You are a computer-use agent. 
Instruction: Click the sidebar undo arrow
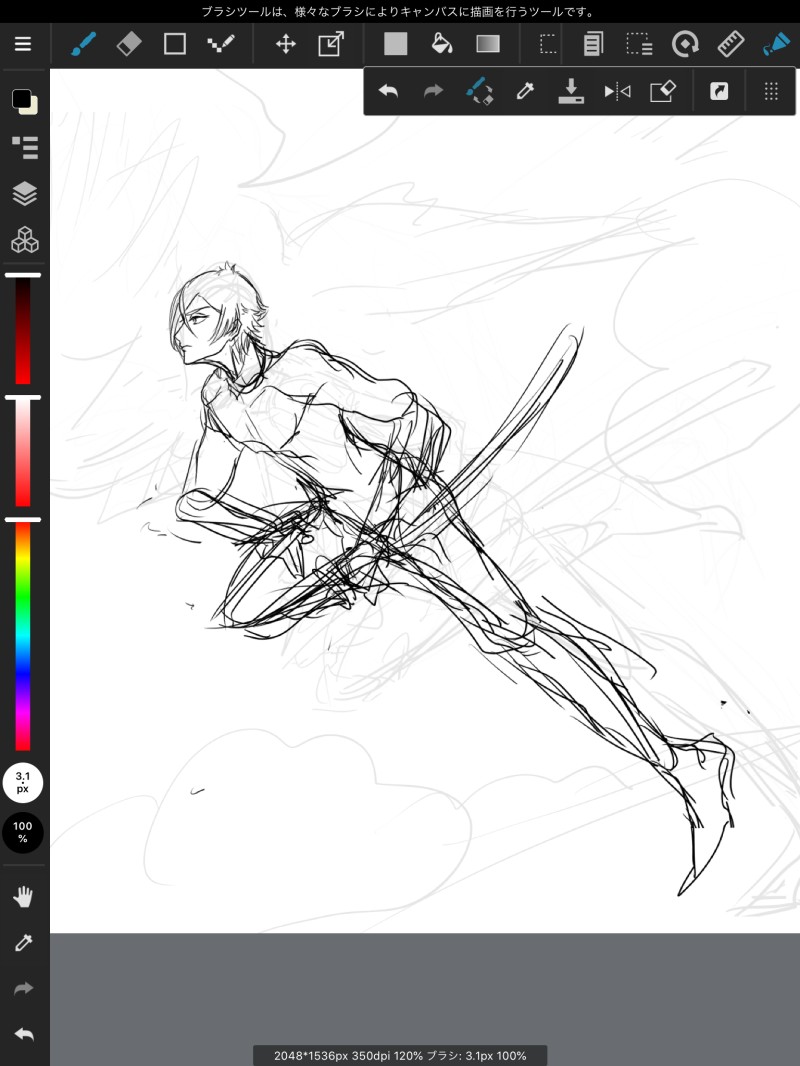[x=23, y=1035]
